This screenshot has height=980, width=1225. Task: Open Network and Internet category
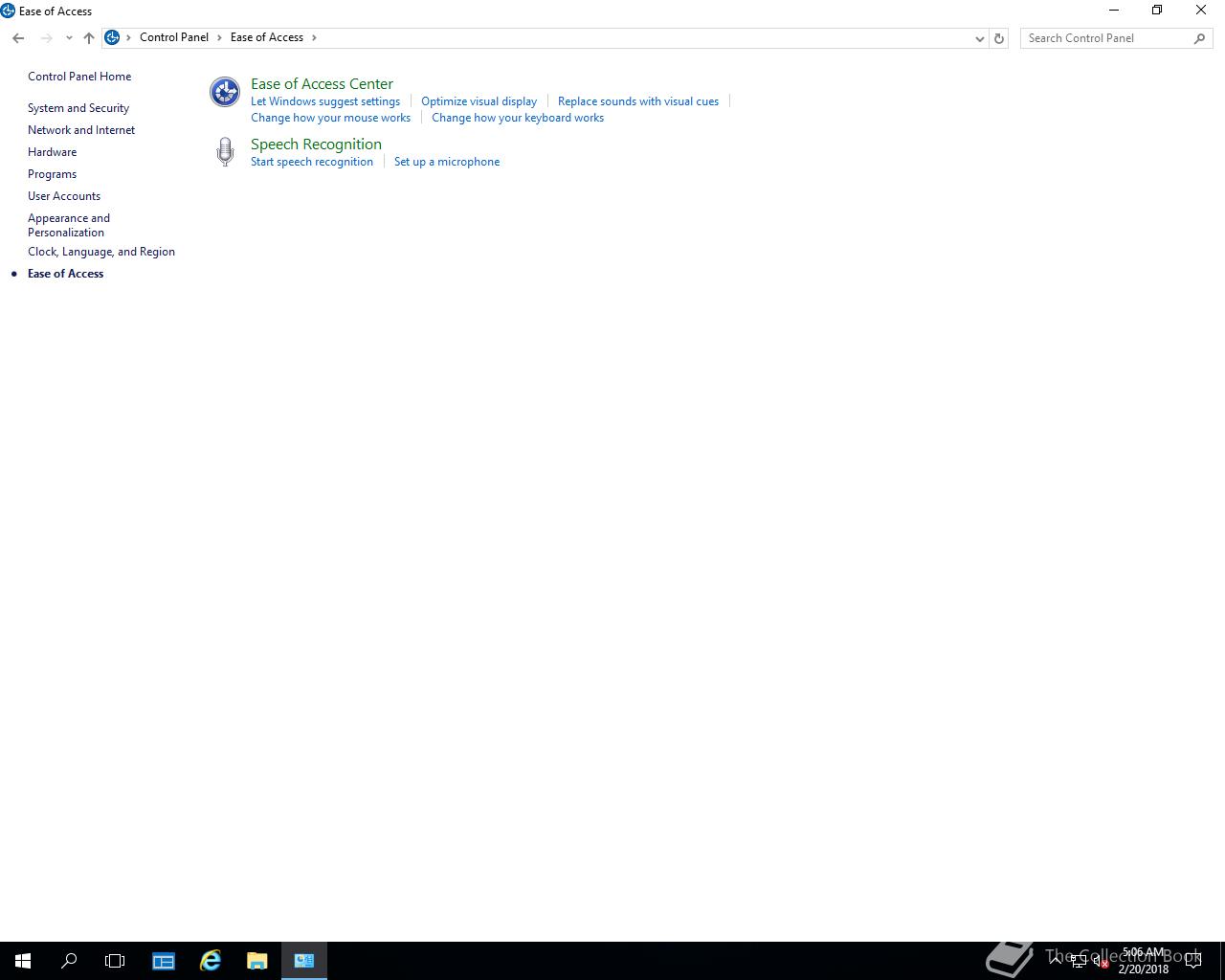81,130
